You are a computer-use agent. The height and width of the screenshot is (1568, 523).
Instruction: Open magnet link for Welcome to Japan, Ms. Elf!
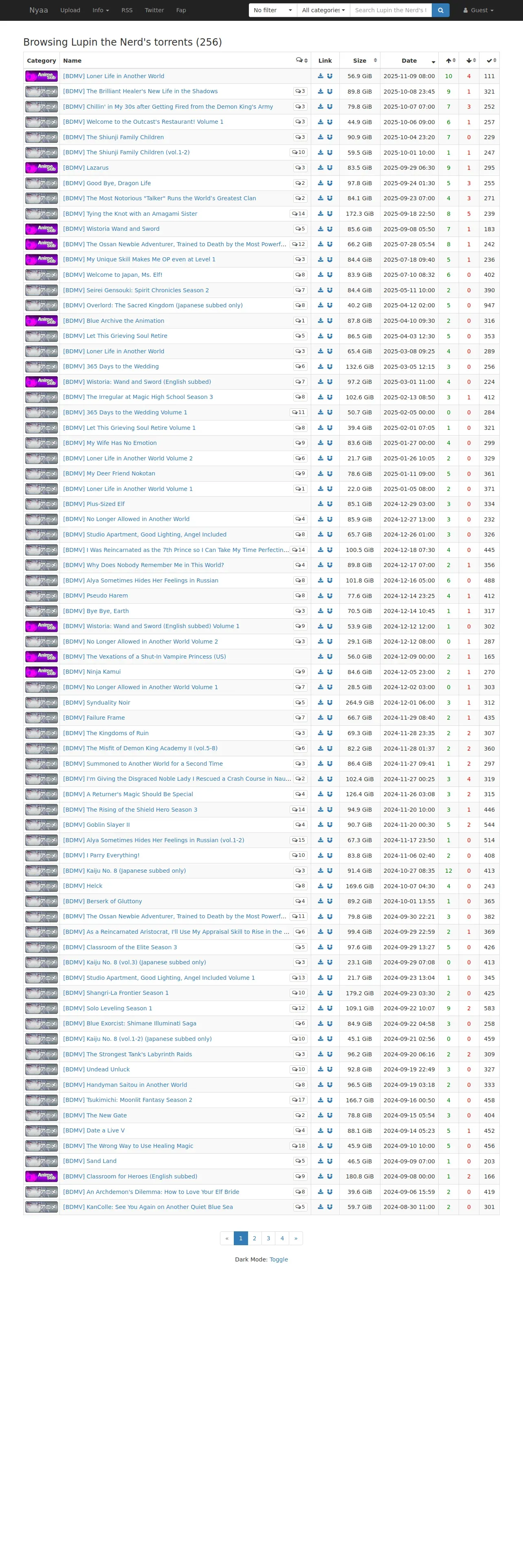(330, 274)
